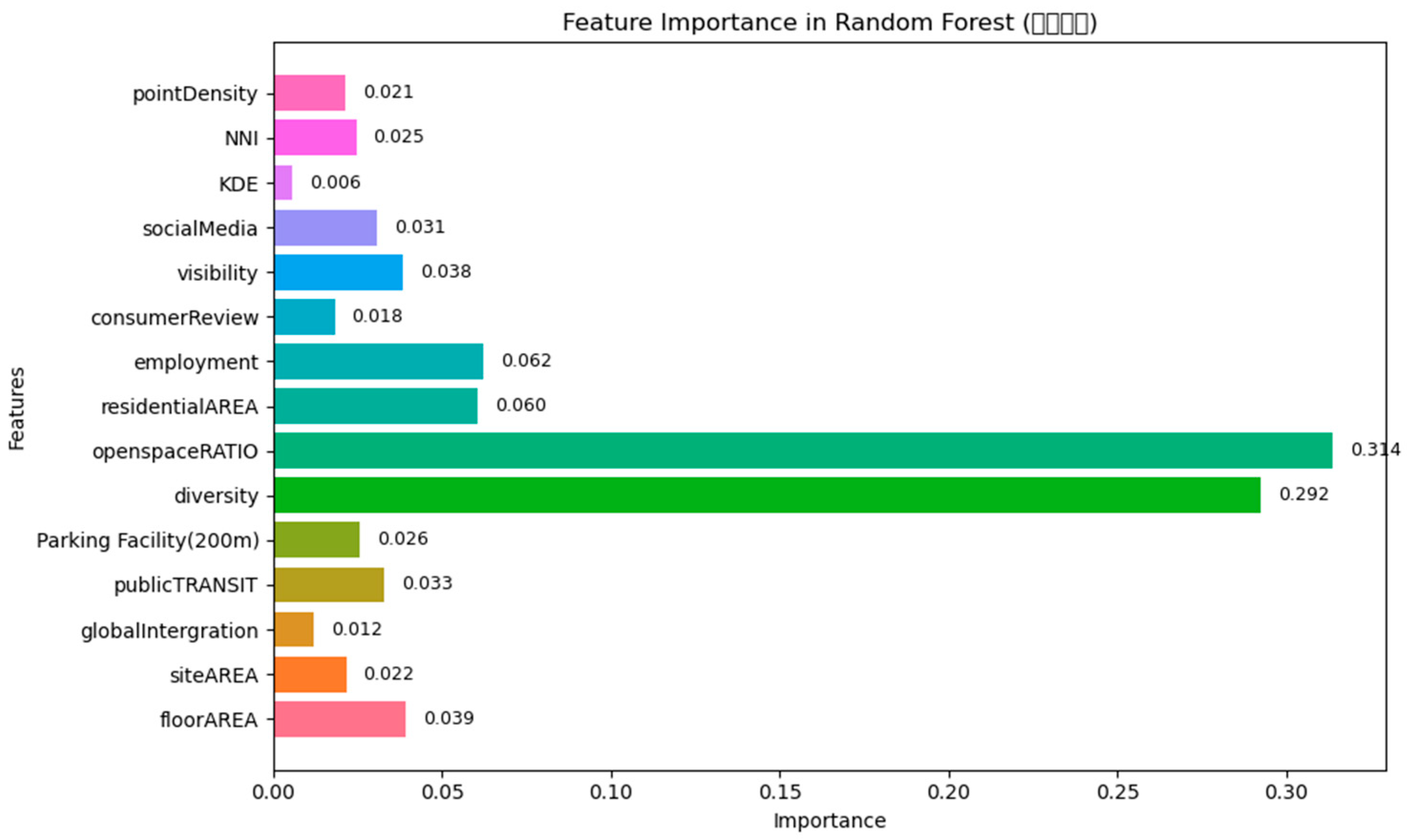
Task: Select the 0.031 value label
Action: [420, 226]
